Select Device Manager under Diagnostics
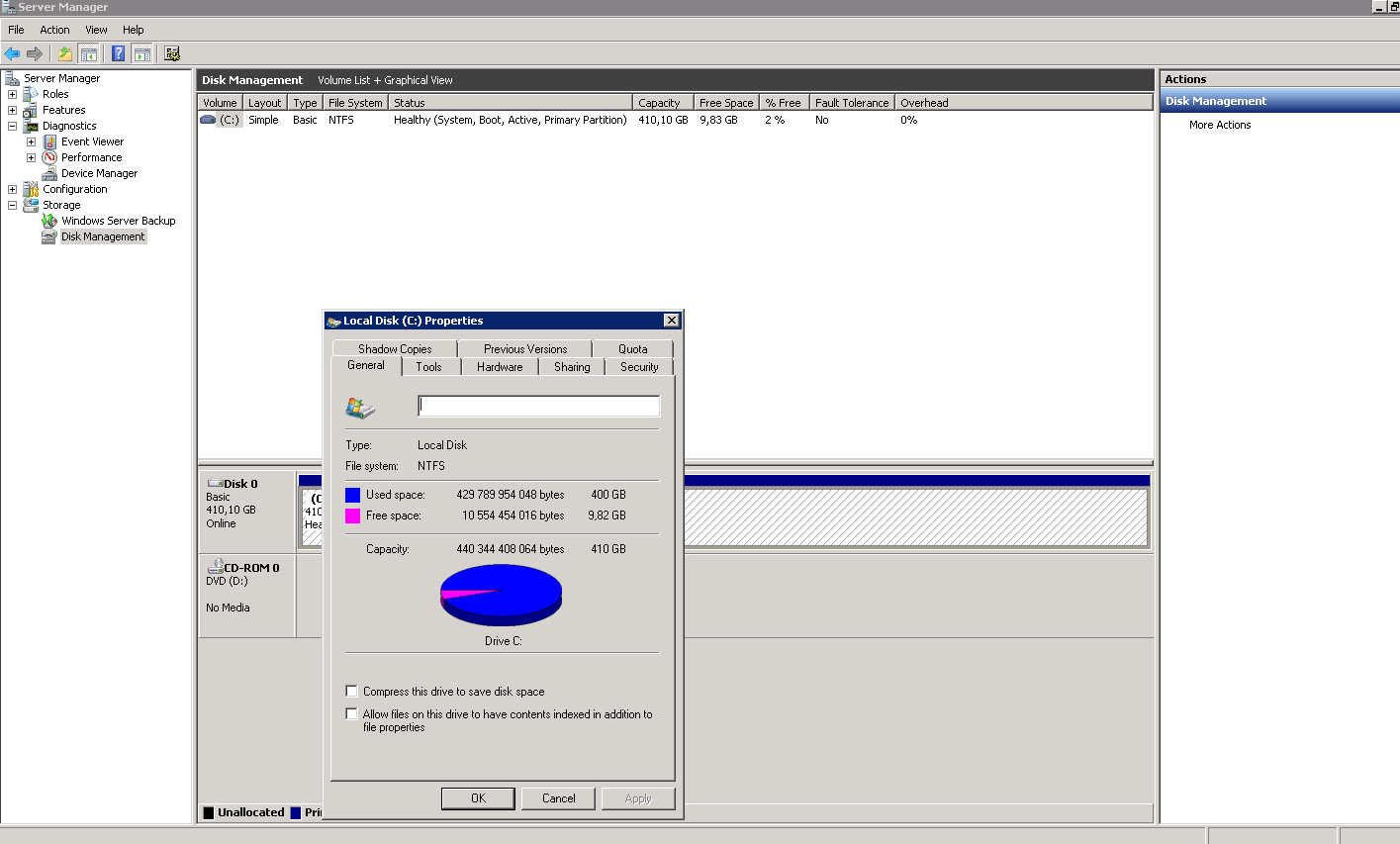Screen dimensions: 1400x844 point(99,173)
